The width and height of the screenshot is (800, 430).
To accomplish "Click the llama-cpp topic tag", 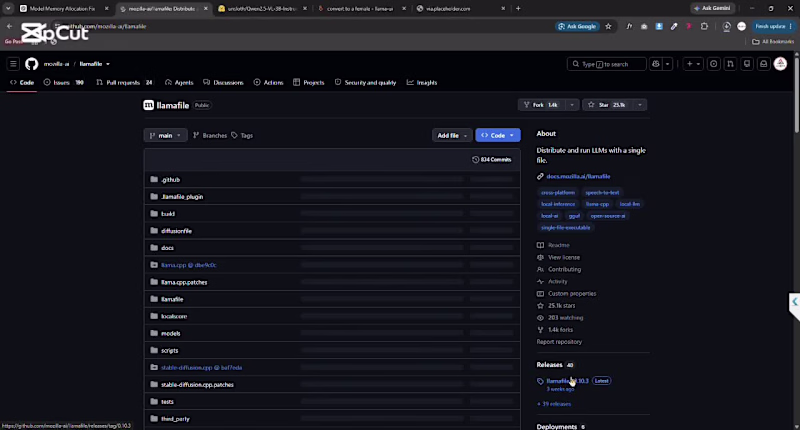I will [x=597, y=204].
